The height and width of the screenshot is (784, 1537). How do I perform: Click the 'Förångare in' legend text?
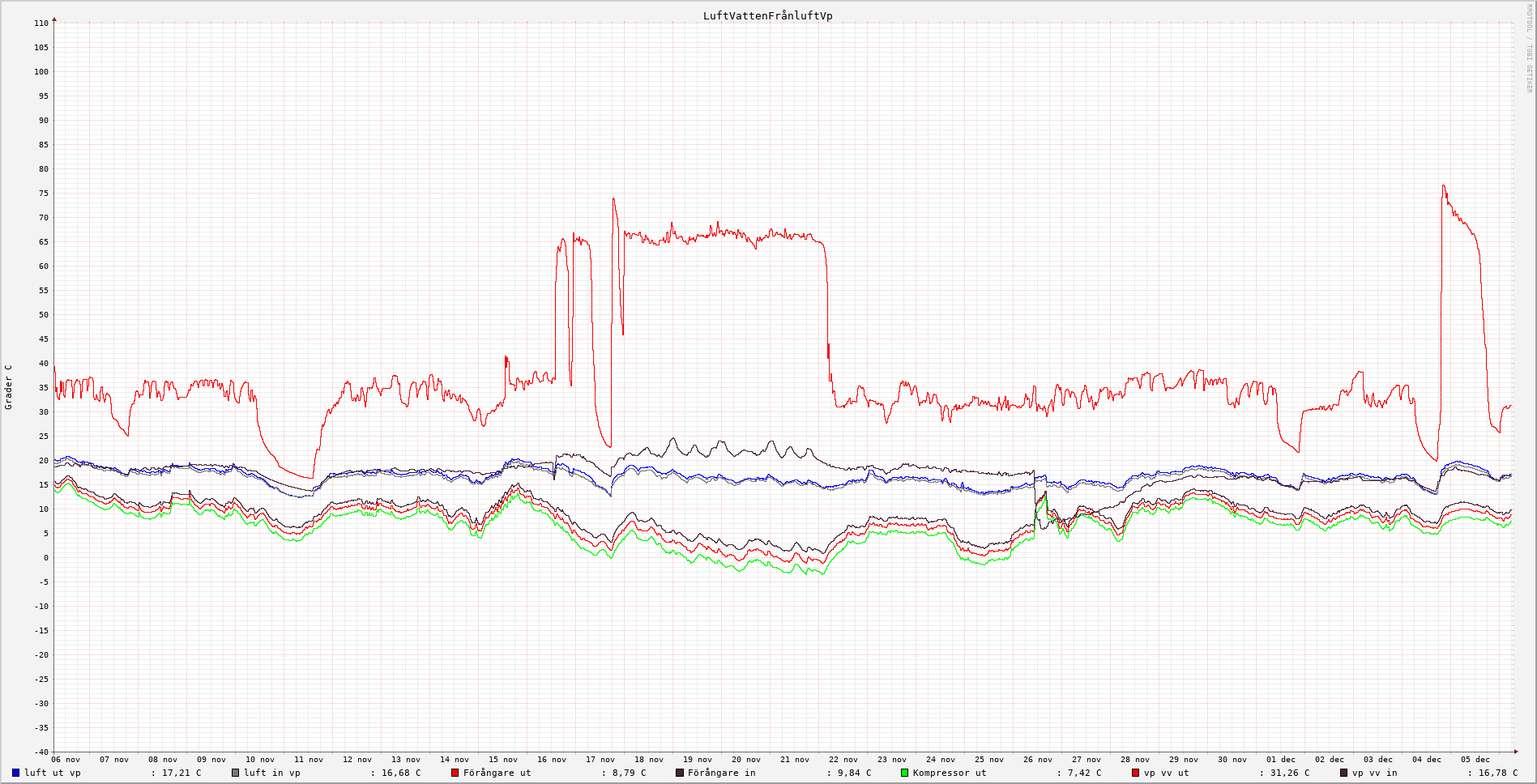click(x=721, y=773)
